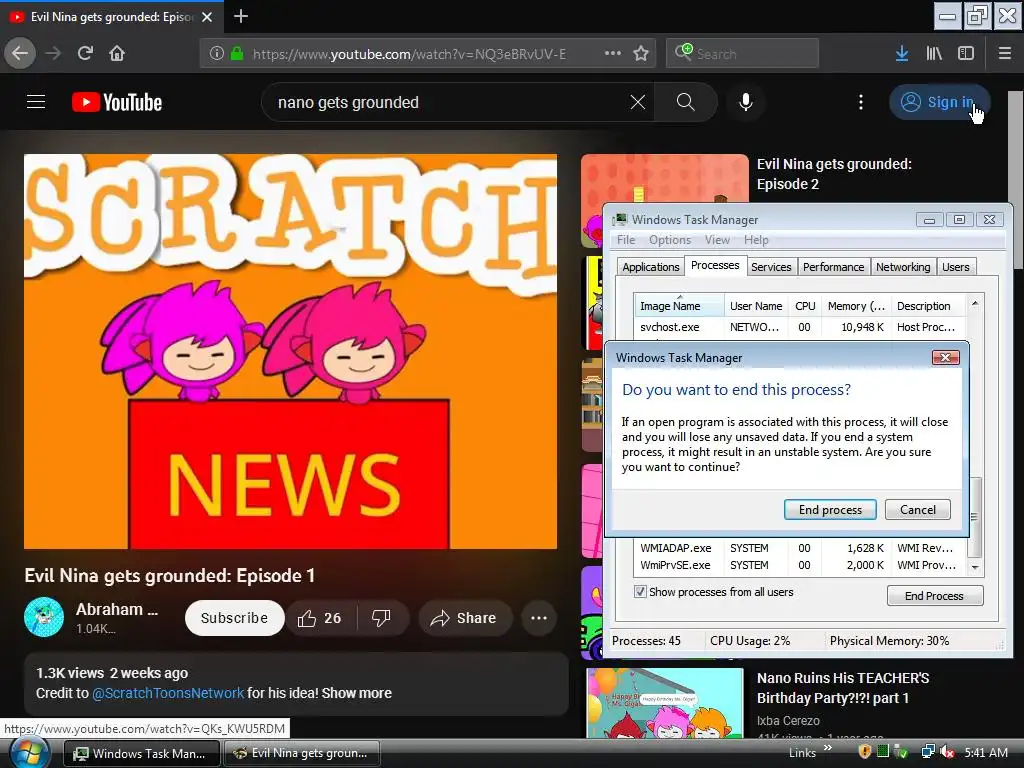
Task: Confirm with the End process button in dialog
Action: (830, 509)
